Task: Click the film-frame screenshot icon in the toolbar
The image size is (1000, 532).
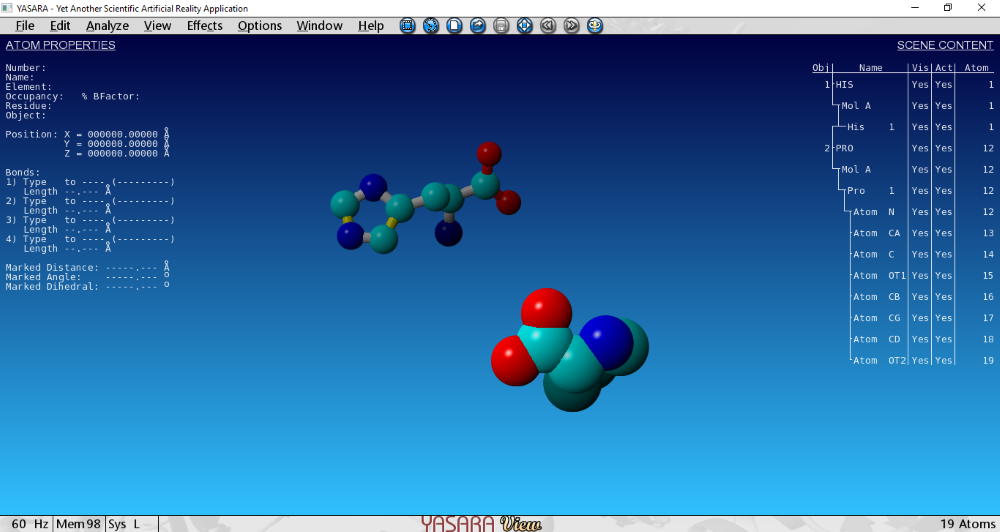Action: (408, 26)
